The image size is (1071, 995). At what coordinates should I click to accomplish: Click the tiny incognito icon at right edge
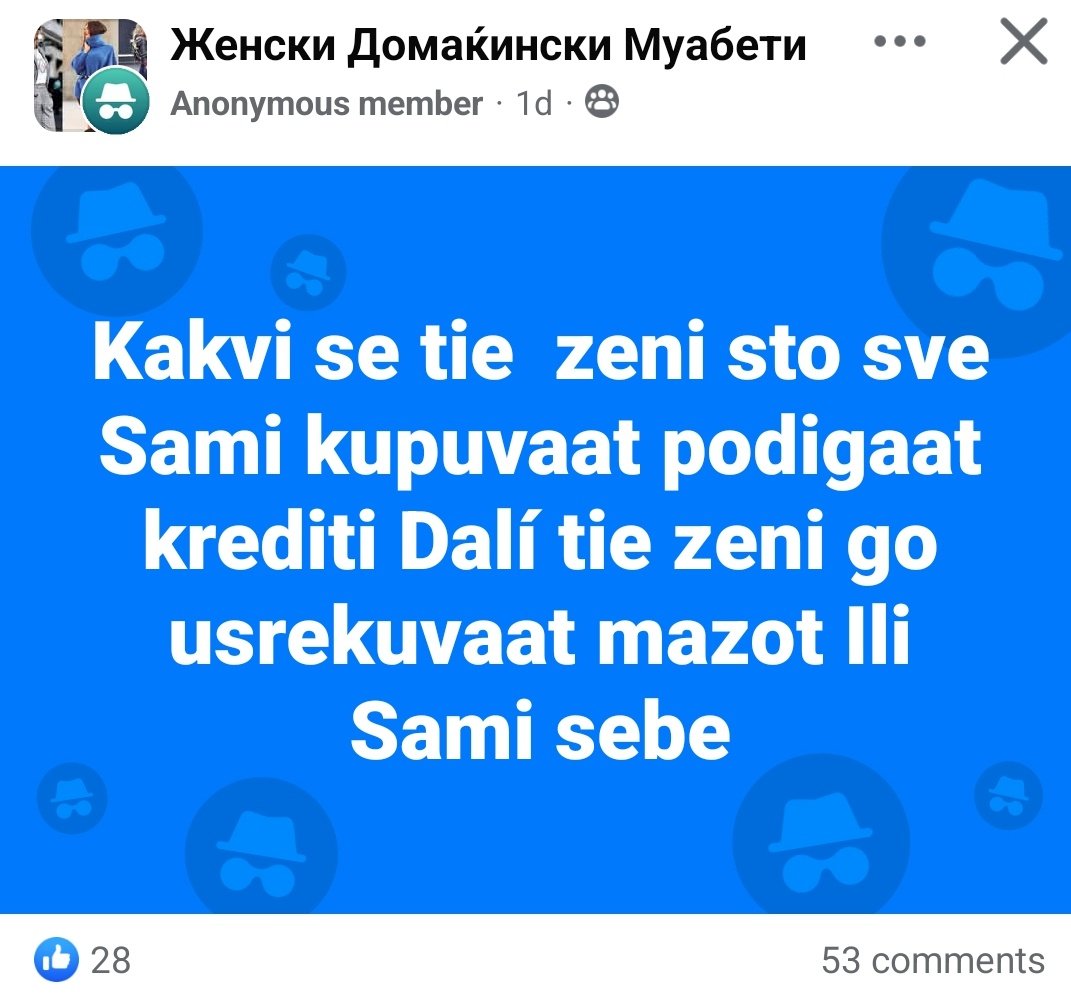(x=1008, y=796)
